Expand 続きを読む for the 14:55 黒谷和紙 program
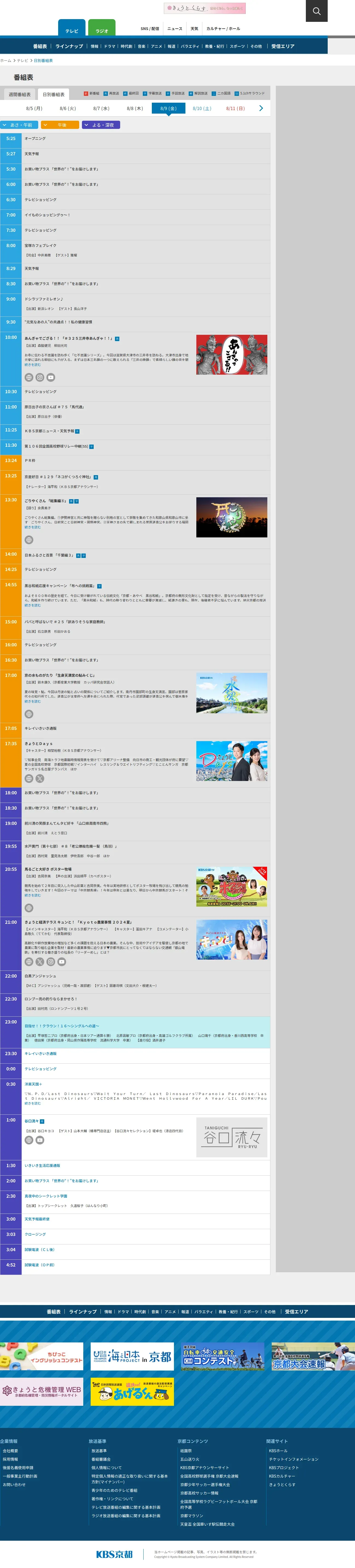 [x=33, y=605]
